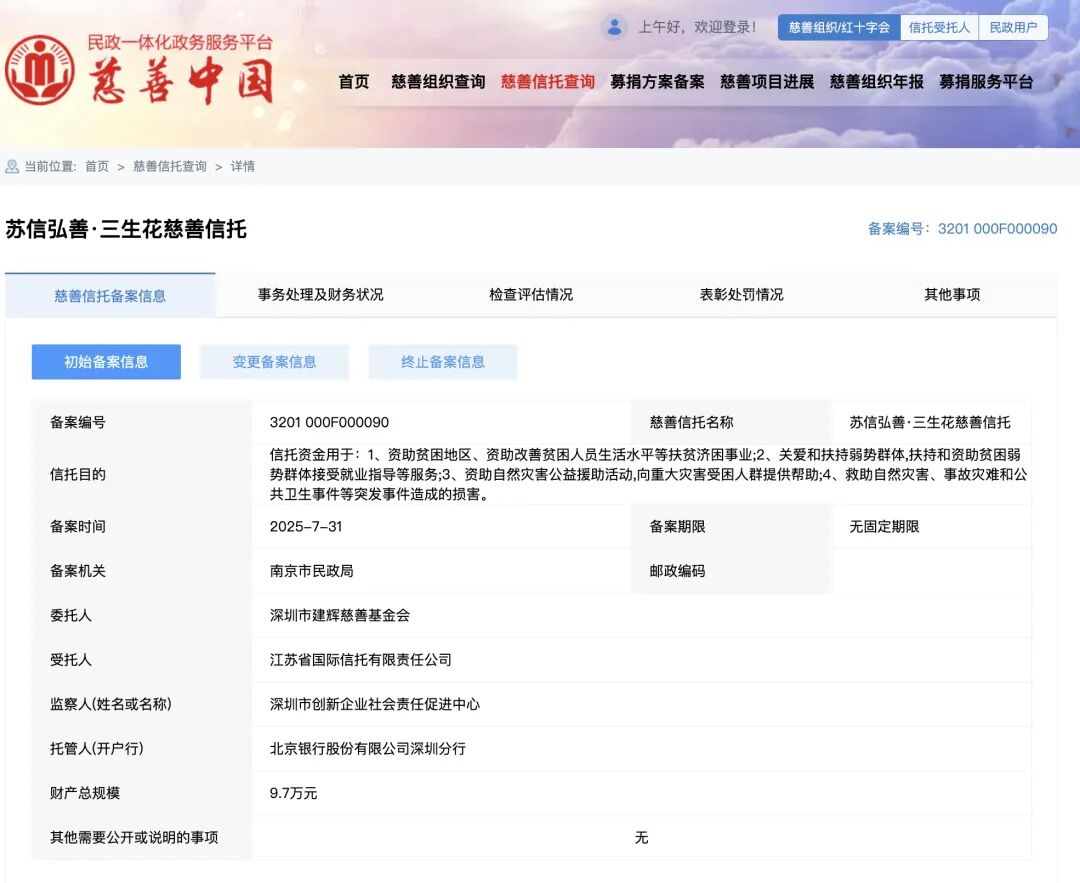
Task: Click the 受托人 value 江苏省国际信托有限责任公司
Action: 361,660
